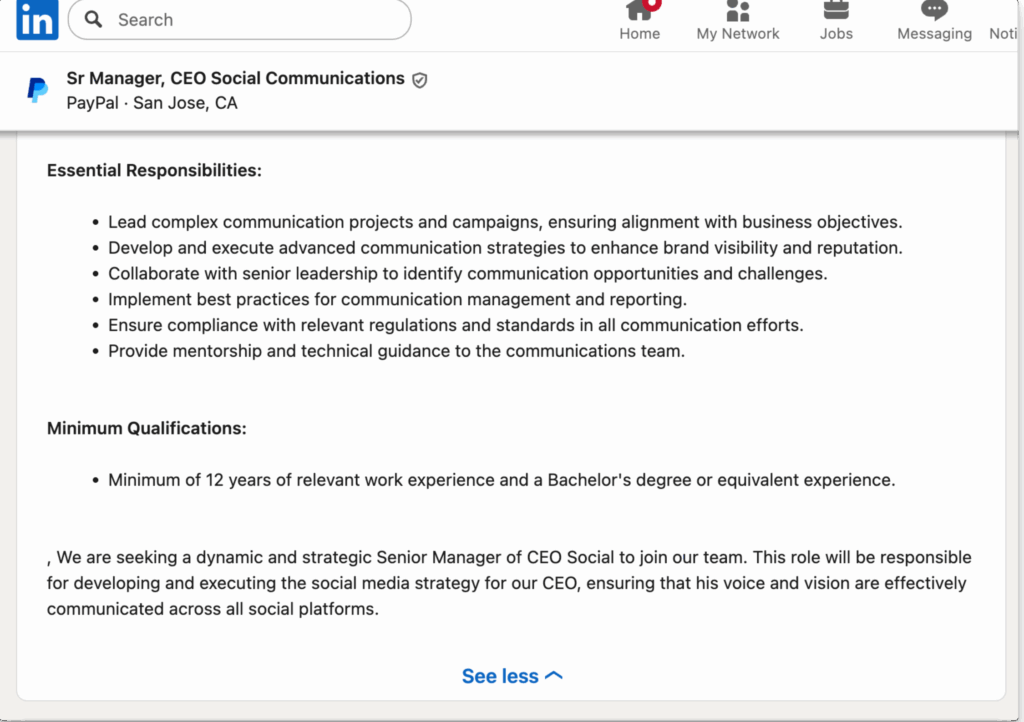
Task: Open the partially visible Notifications tab
Action: (1005, 34)
